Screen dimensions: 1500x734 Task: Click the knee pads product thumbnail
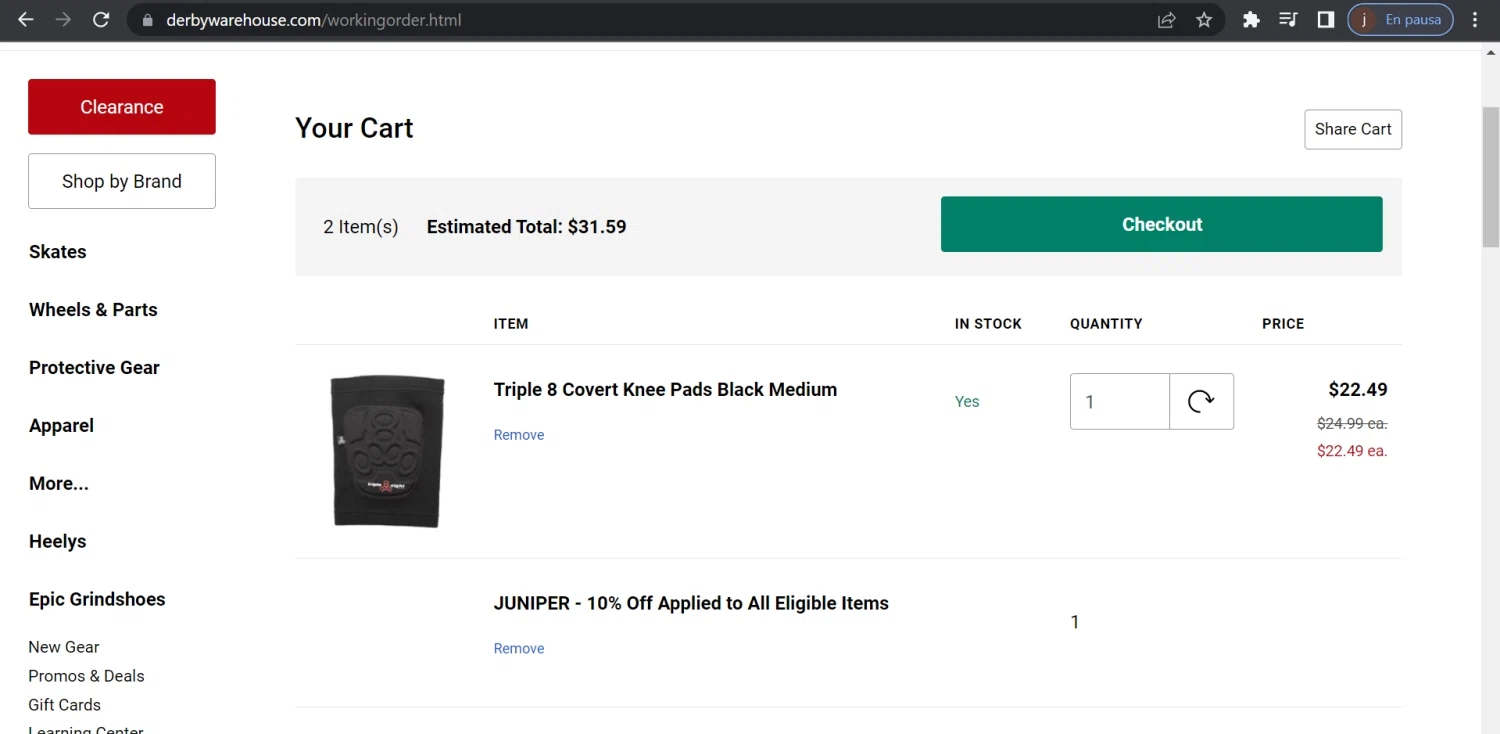pyautogui.click(x=387, y=451)
